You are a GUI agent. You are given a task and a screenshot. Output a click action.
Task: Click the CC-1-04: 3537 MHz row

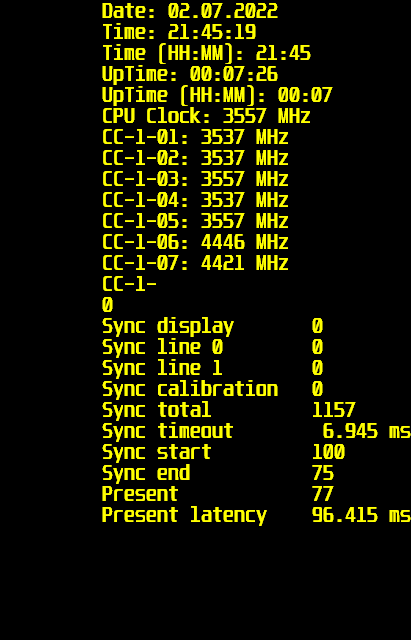195,200
